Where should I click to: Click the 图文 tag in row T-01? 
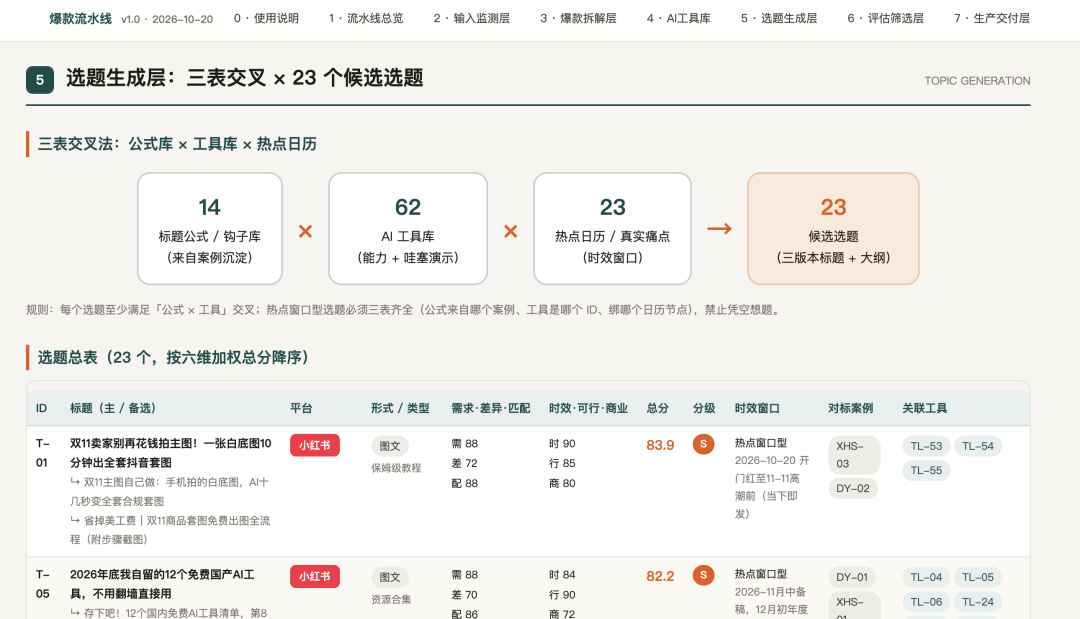[390, 446]
